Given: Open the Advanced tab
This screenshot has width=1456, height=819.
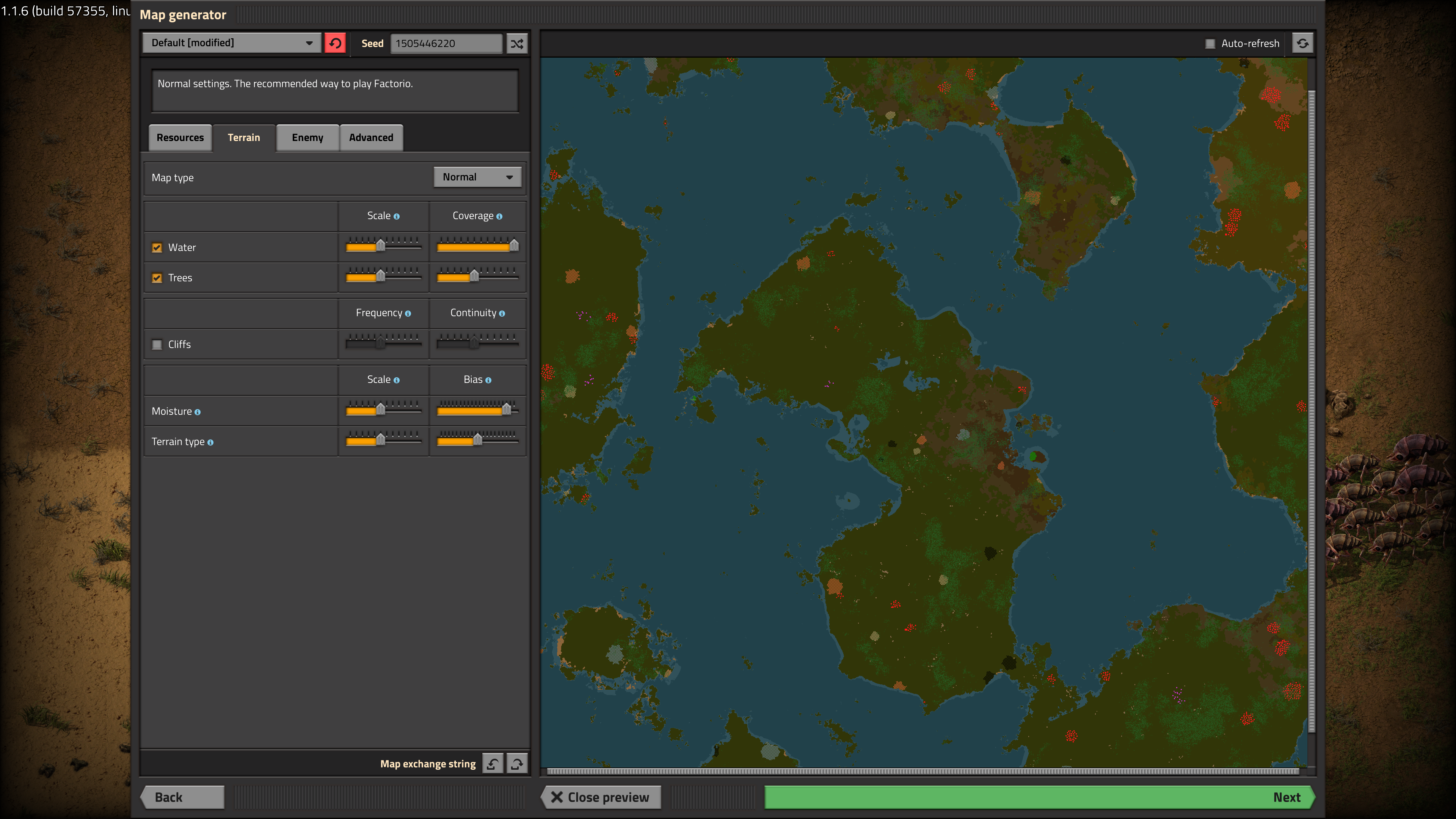Looking at the screenshot, I should pyautogui.click(x=371, y=138).
